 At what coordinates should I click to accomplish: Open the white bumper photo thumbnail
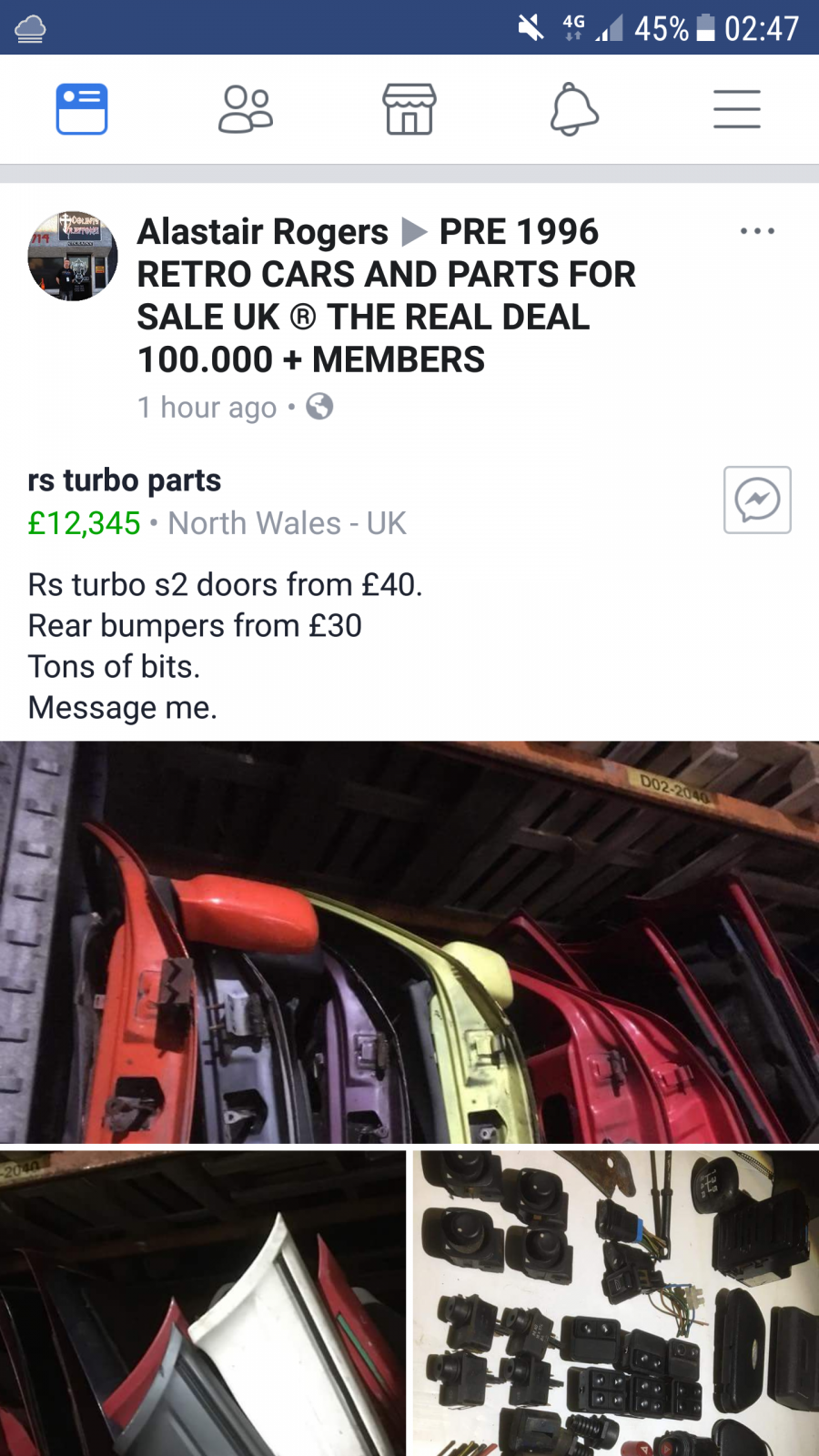point(203,1303)
